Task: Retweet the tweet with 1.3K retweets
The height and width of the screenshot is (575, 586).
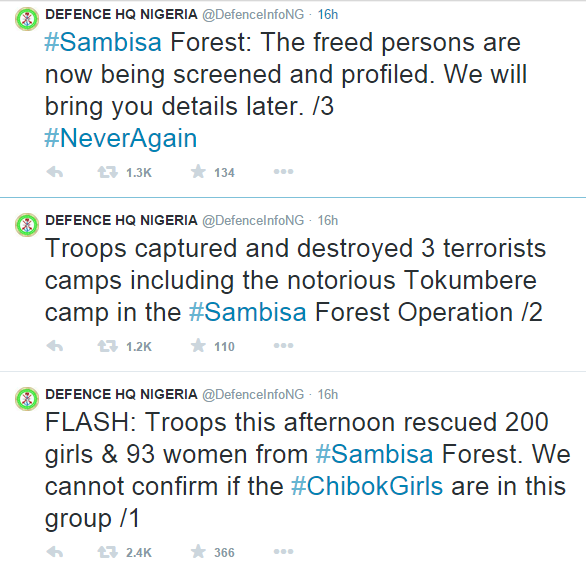Action: pyautogui.click(x=108, y=172)
